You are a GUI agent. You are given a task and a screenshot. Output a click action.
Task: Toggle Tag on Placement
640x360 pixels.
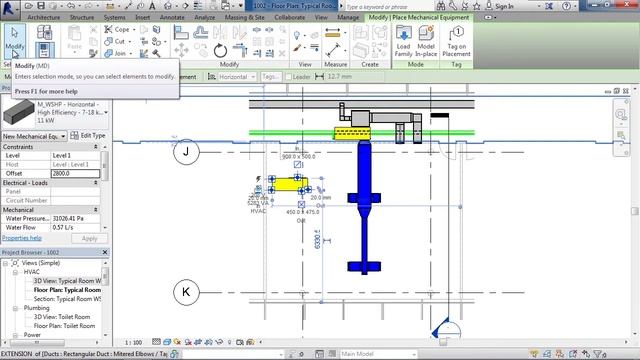point(456,41)
